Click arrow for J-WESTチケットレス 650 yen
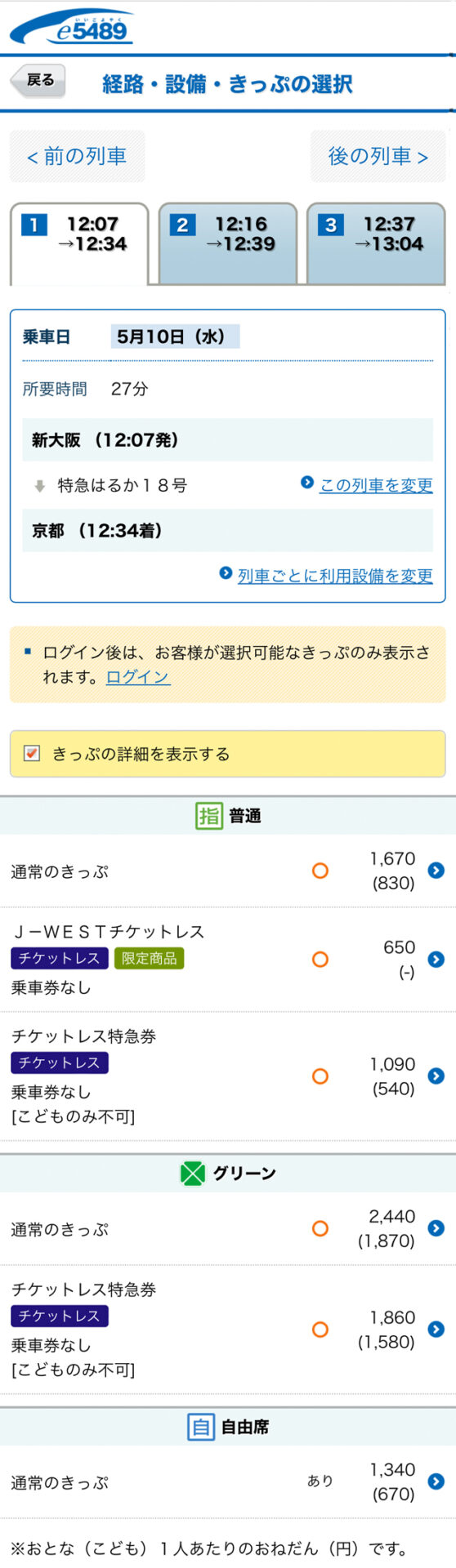Screen dimensions: 456x1568 coord(436,960)
